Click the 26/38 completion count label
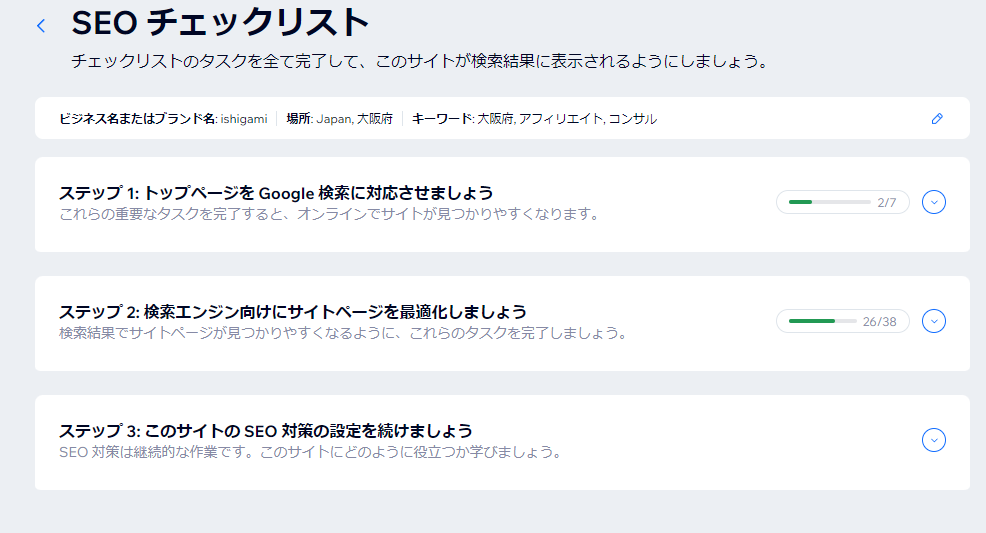This screenshot has height=533, width=986. pos(879,322)
